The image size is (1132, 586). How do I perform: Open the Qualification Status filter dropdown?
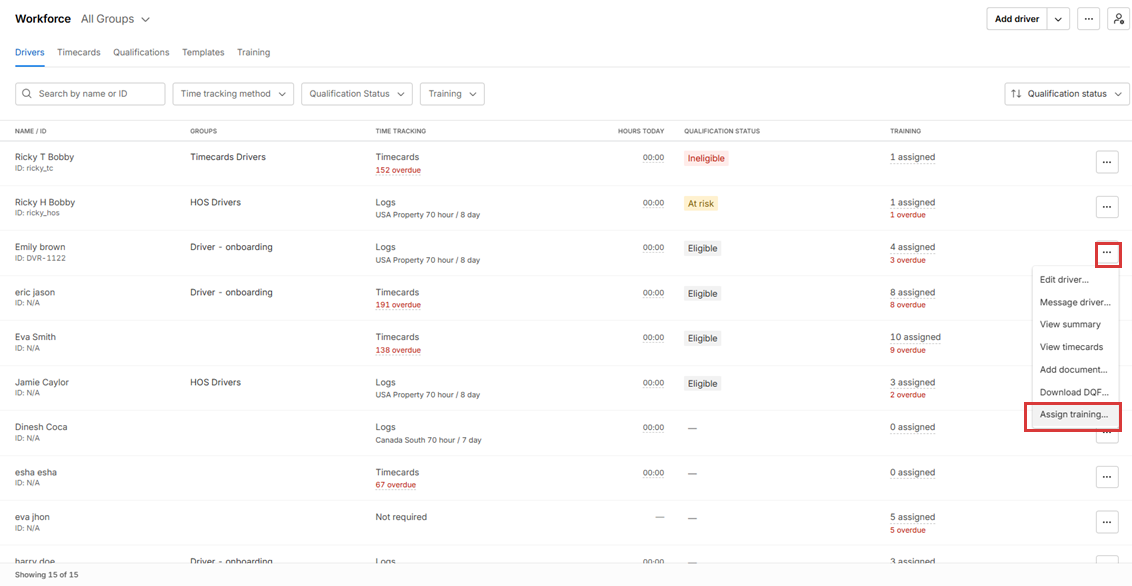tap(357, 94)
